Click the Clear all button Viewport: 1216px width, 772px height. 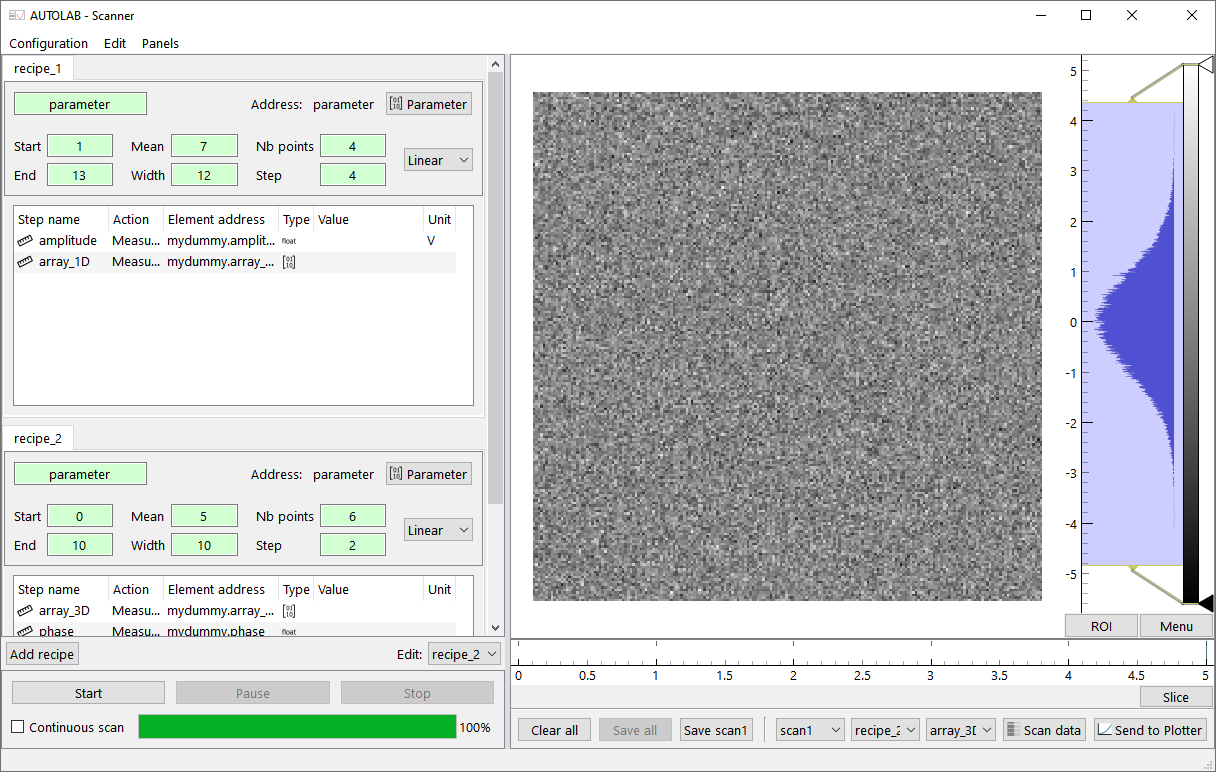(x=555, y=730)
